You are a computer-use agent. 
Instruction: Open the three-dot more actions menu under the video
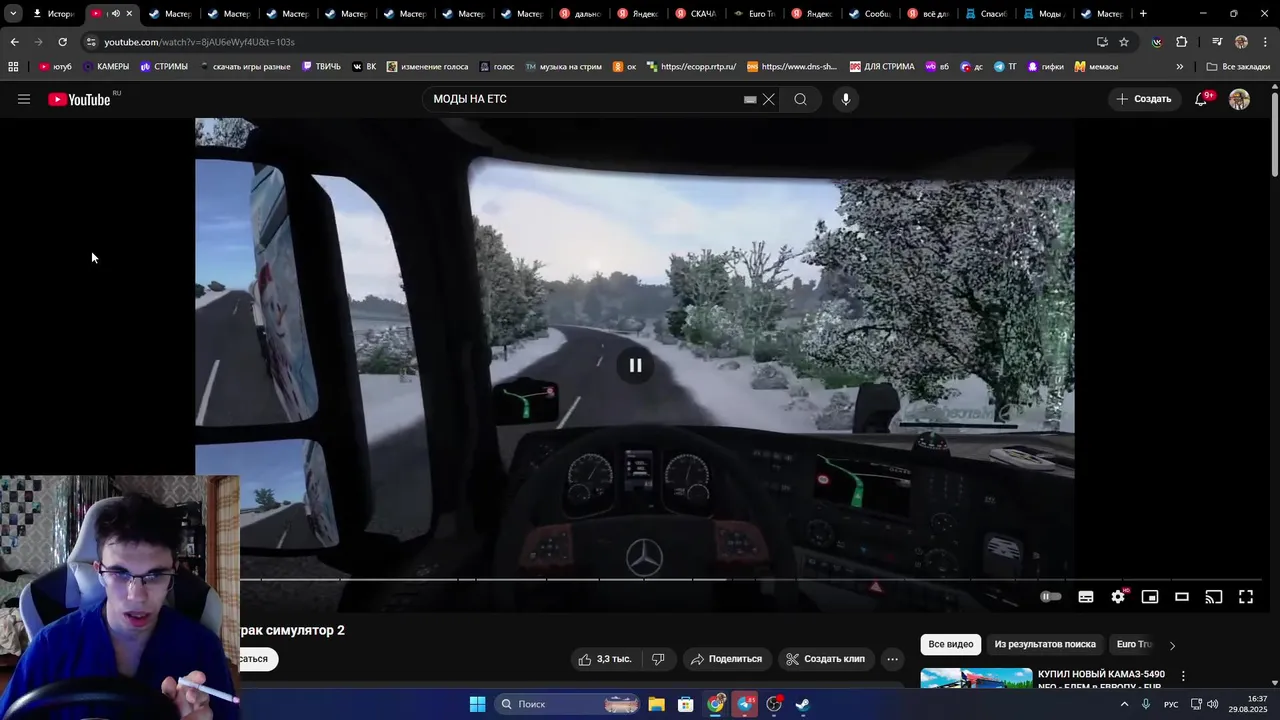click(x=892, y=659)
